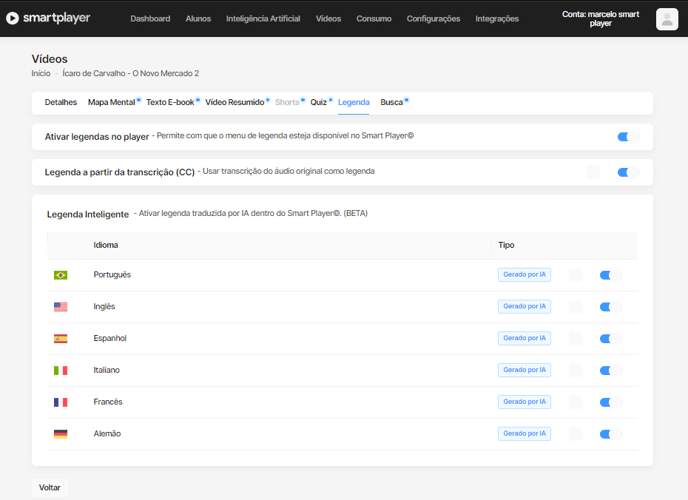Image resolution: width=688 pixels, height=500 pixels.
Task: Select the Francês language name
Action: (x=108, y=402)
